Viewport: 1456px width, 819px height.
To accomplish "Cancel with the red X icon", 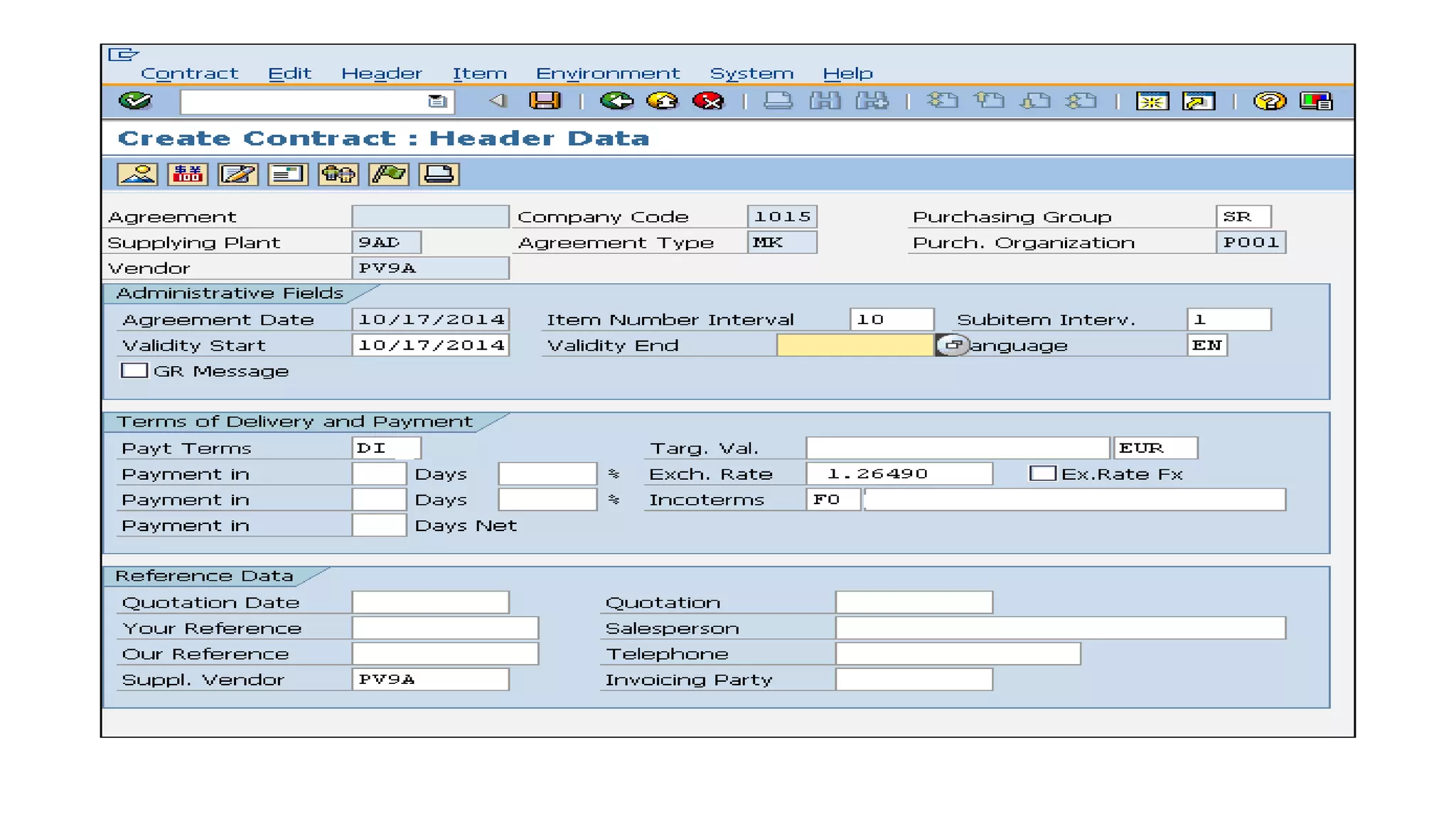I will click(708, 101).
